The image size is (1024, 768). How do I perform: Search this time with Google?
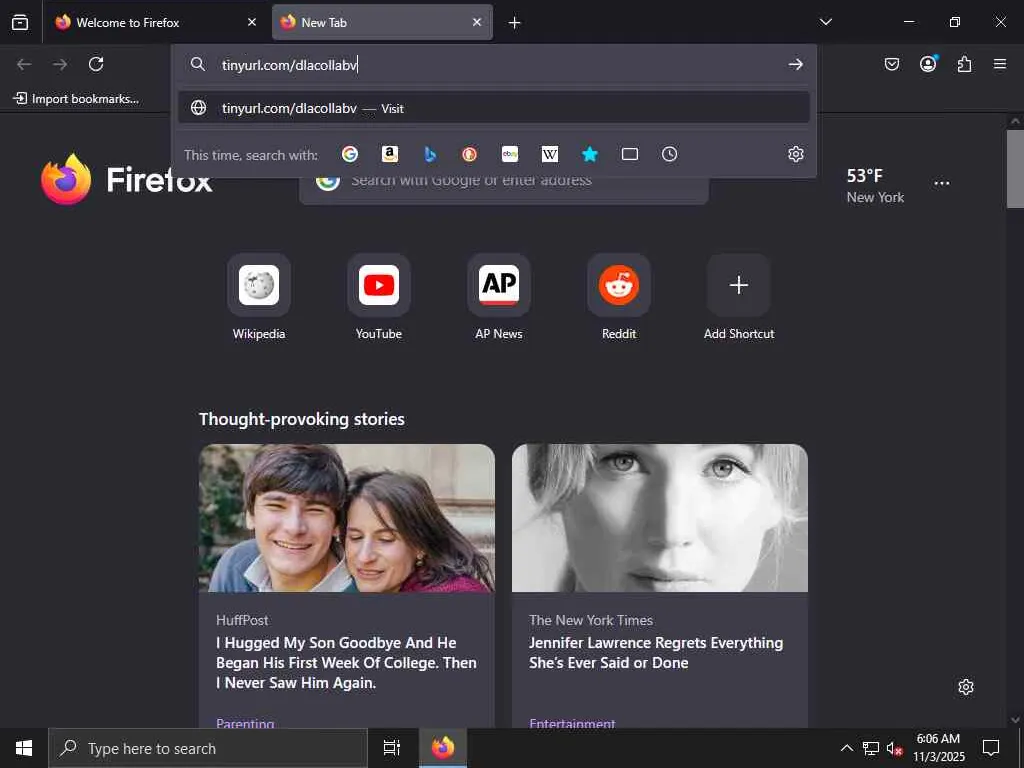[350, 154]
